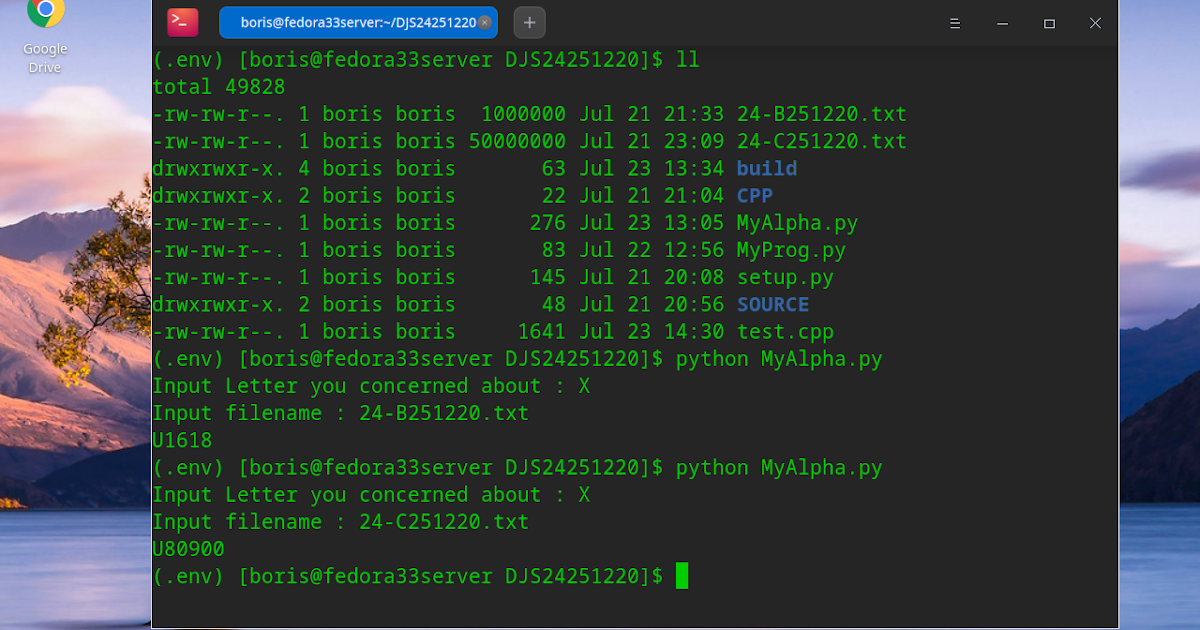Click the CPP folder name
The height and width of the screenshot is (630, 1200).
click(x=754, y=195)
